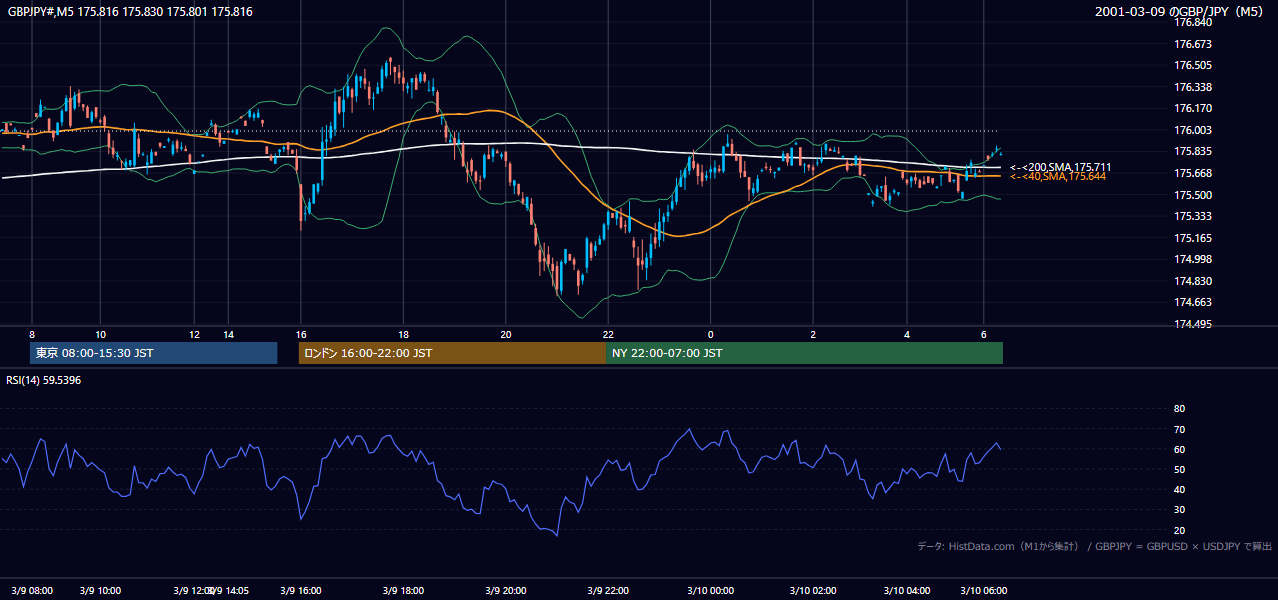Click price axis value 175.500

pyautogui.click(x=1194, y=195)
